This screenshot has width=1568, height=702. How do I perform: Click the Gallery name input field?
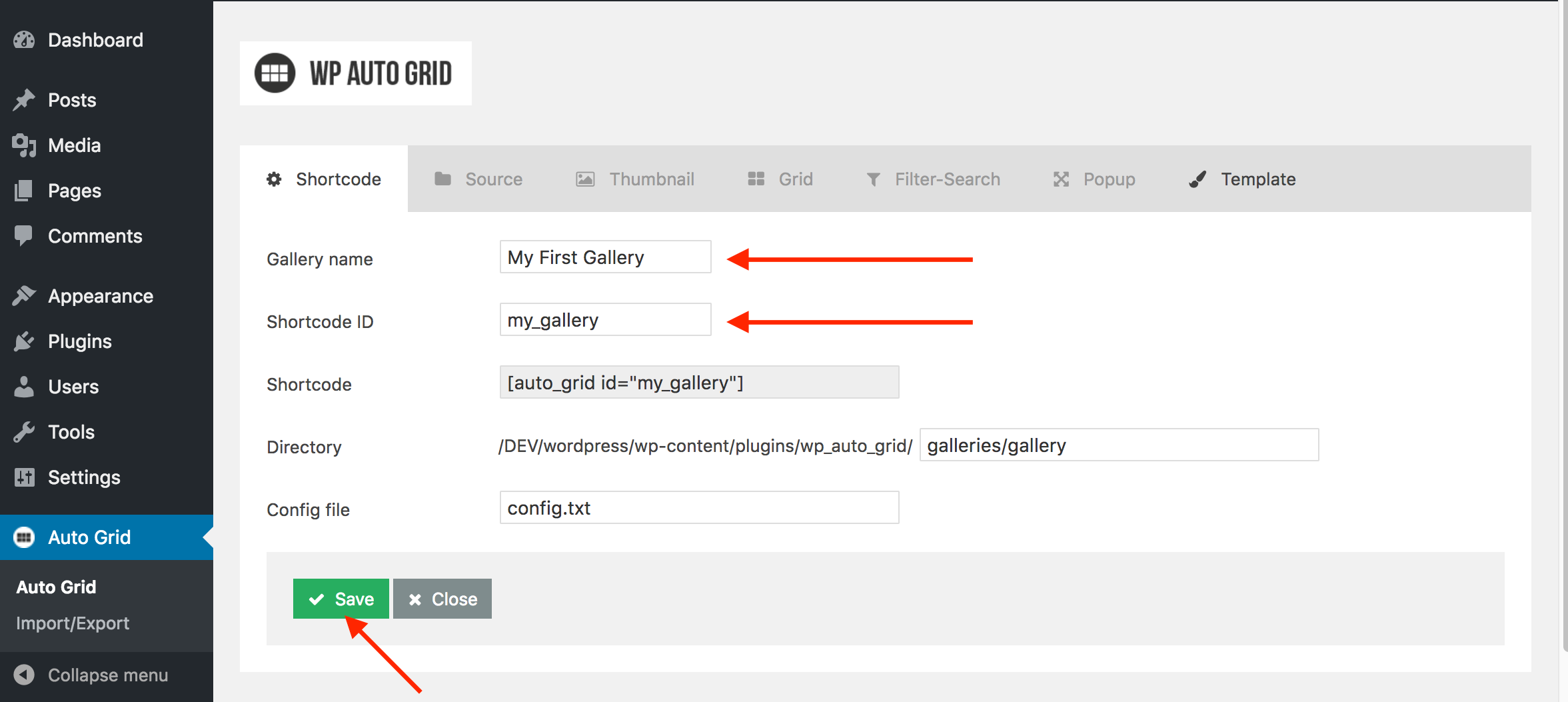606,257
